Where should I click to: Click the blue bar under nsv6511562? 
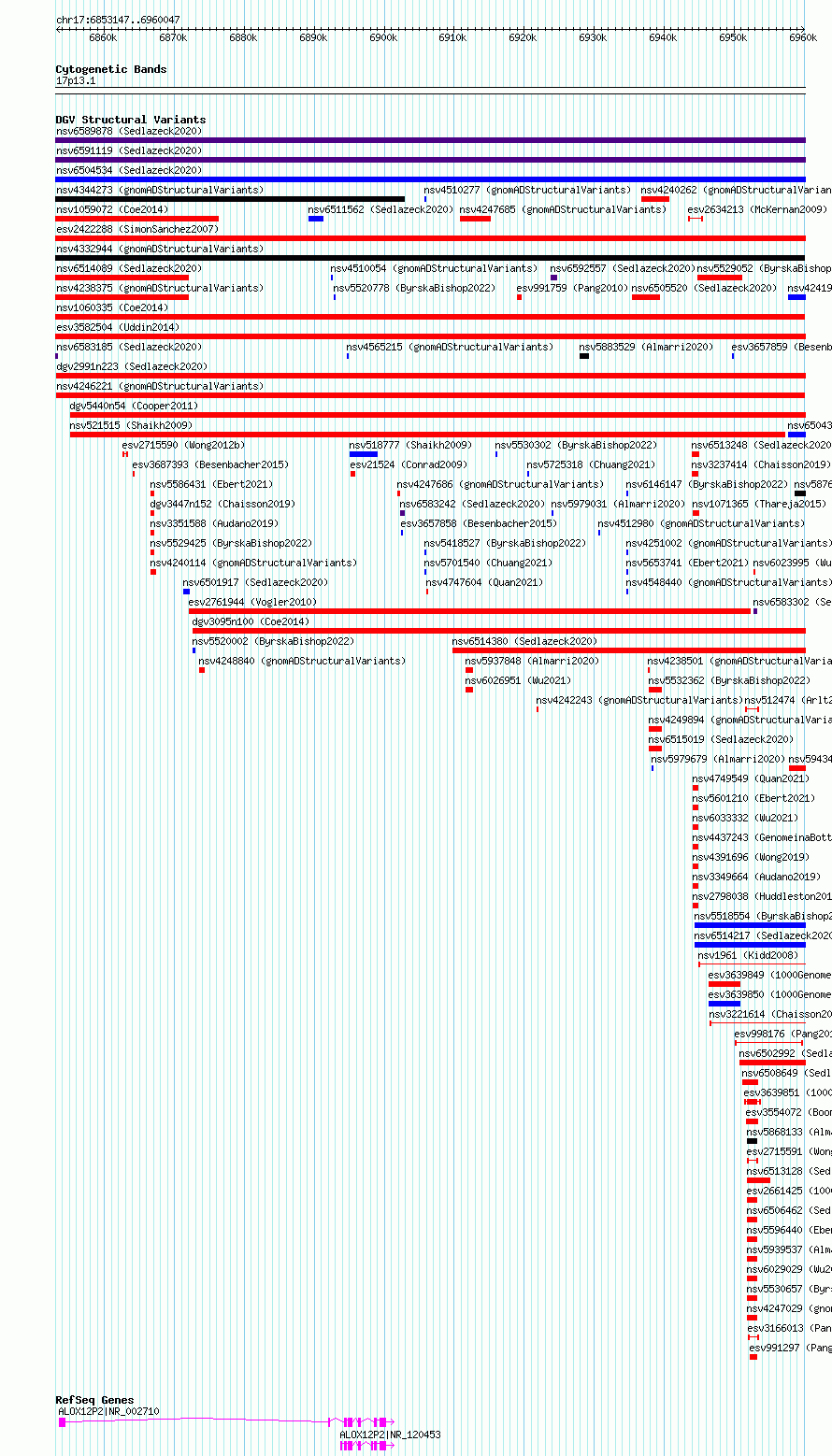point(316,219)
